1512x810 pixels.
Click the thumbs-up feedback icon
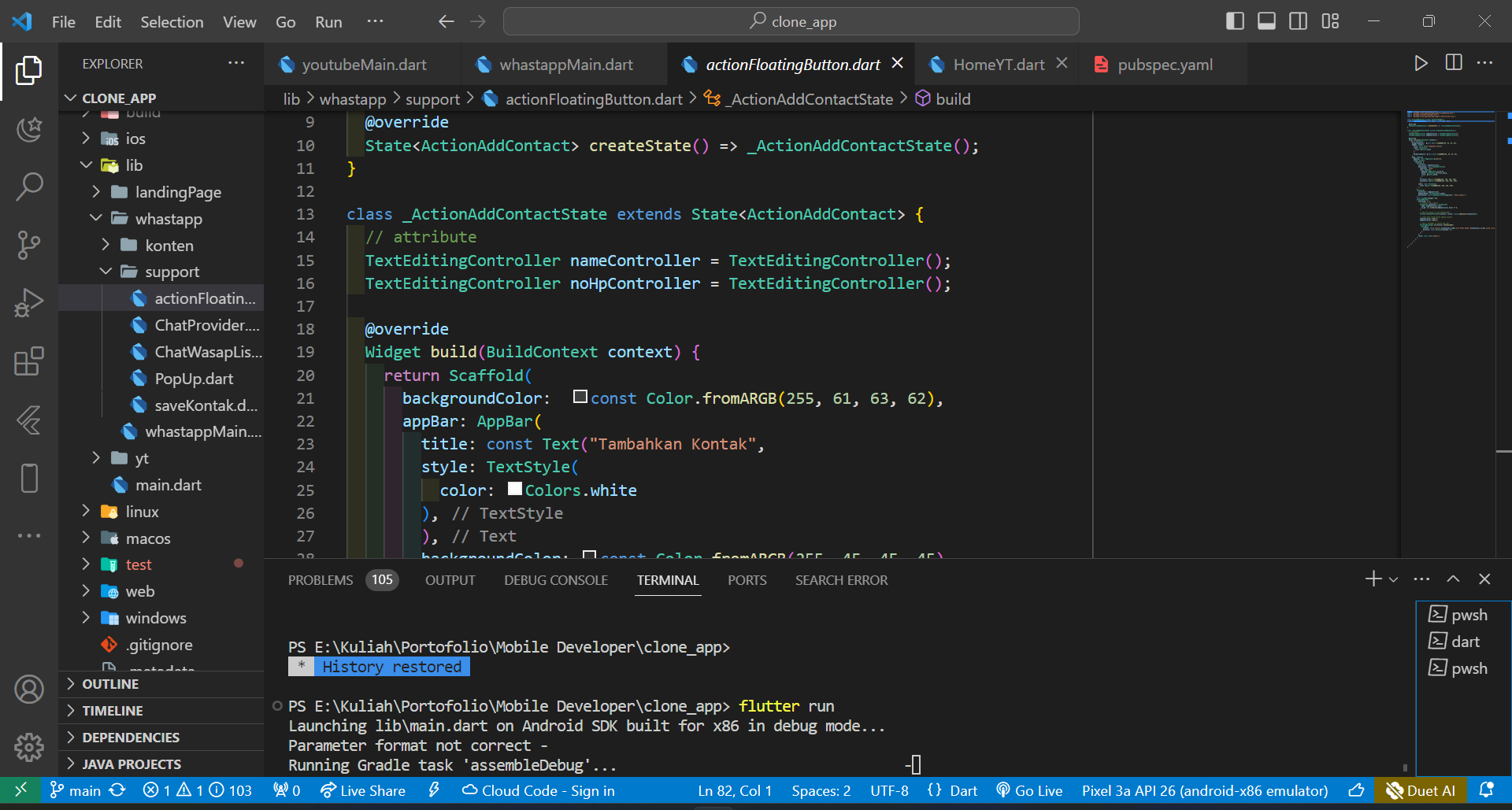point(1356,790)
